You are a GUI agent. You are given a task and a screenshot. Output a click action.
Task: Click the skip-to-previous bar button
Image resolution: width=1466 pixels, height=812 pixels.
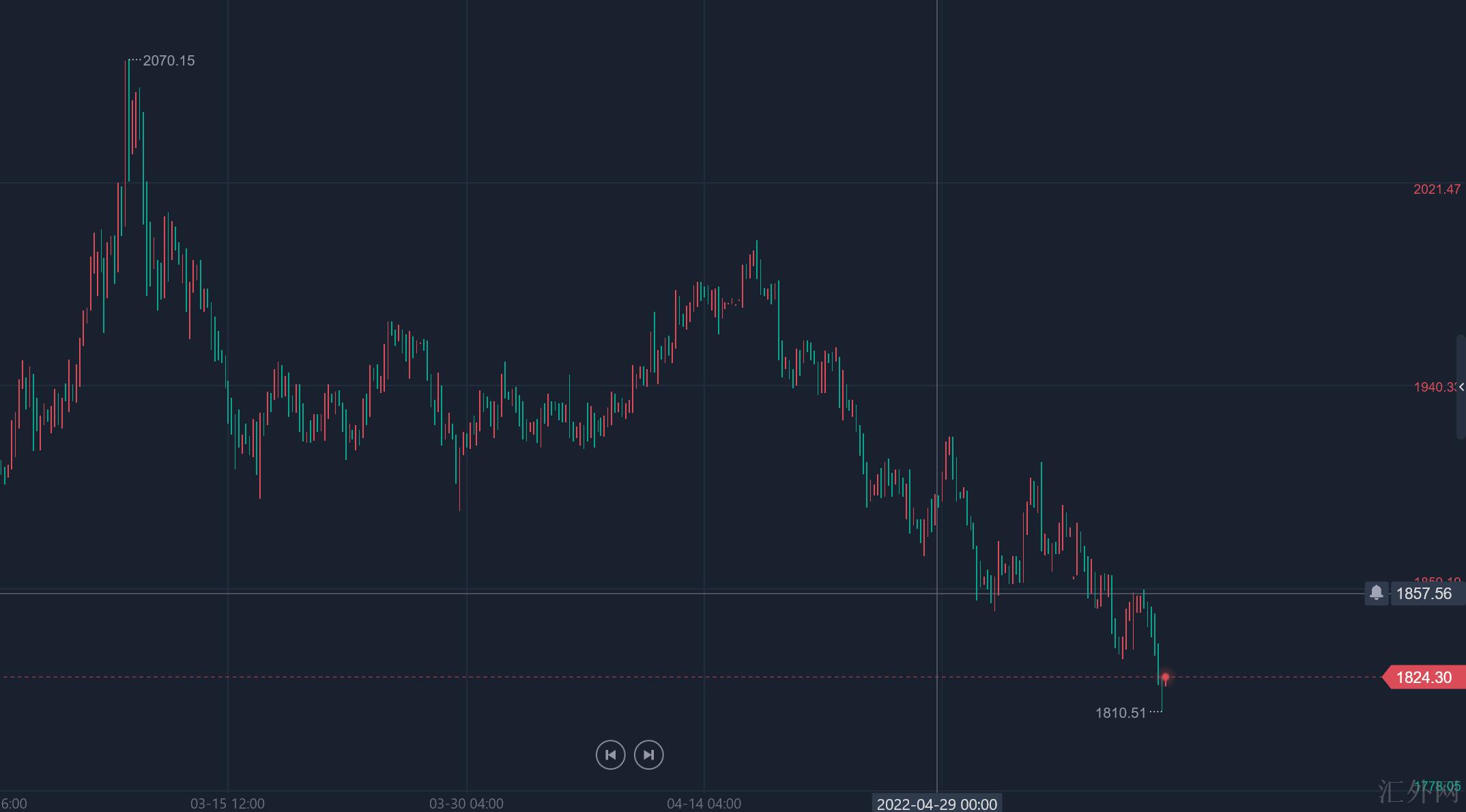point(610,755)
